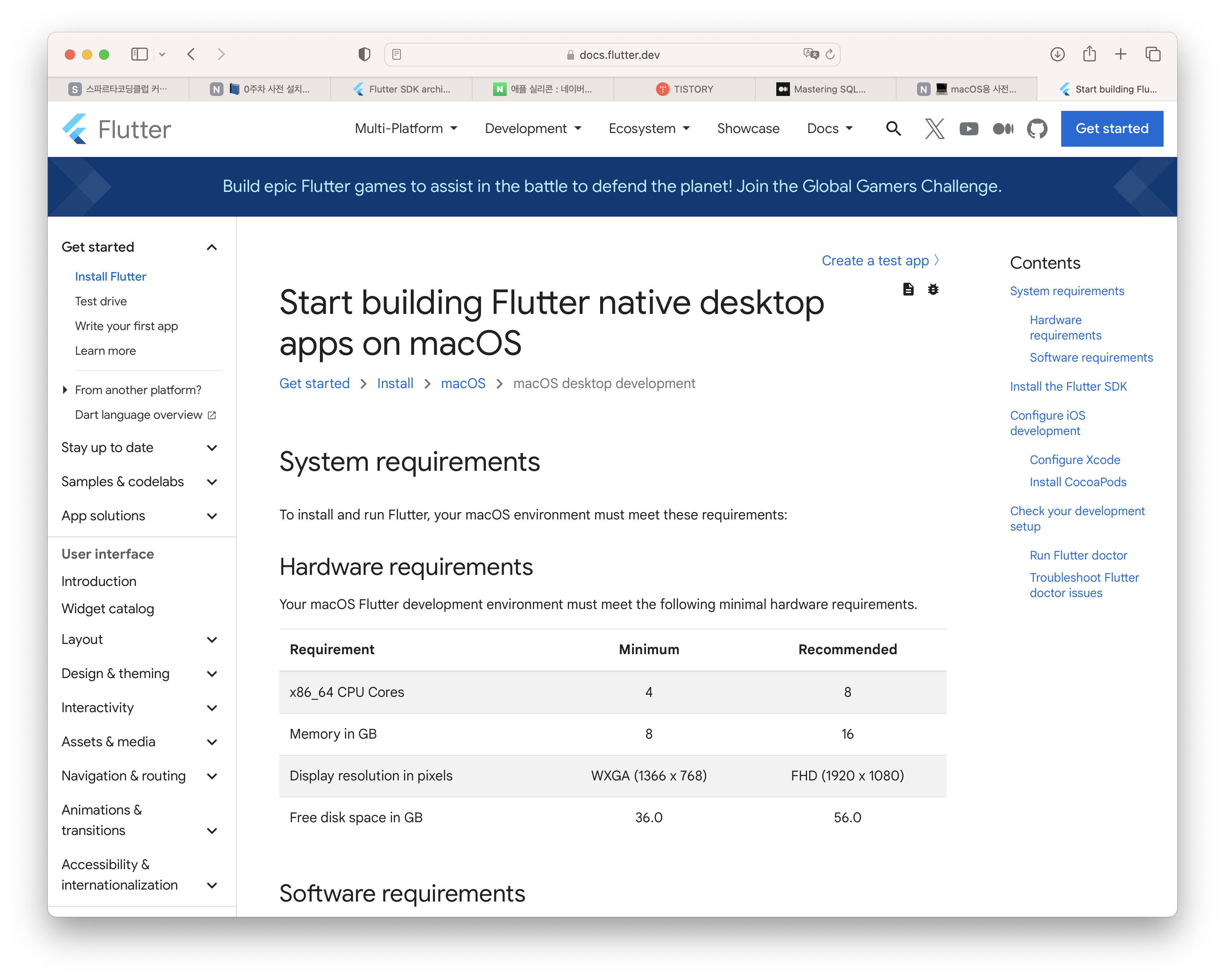Expand Stay up to date section
The width and height of the screenshot is (1225, 980).
point(212,448)
